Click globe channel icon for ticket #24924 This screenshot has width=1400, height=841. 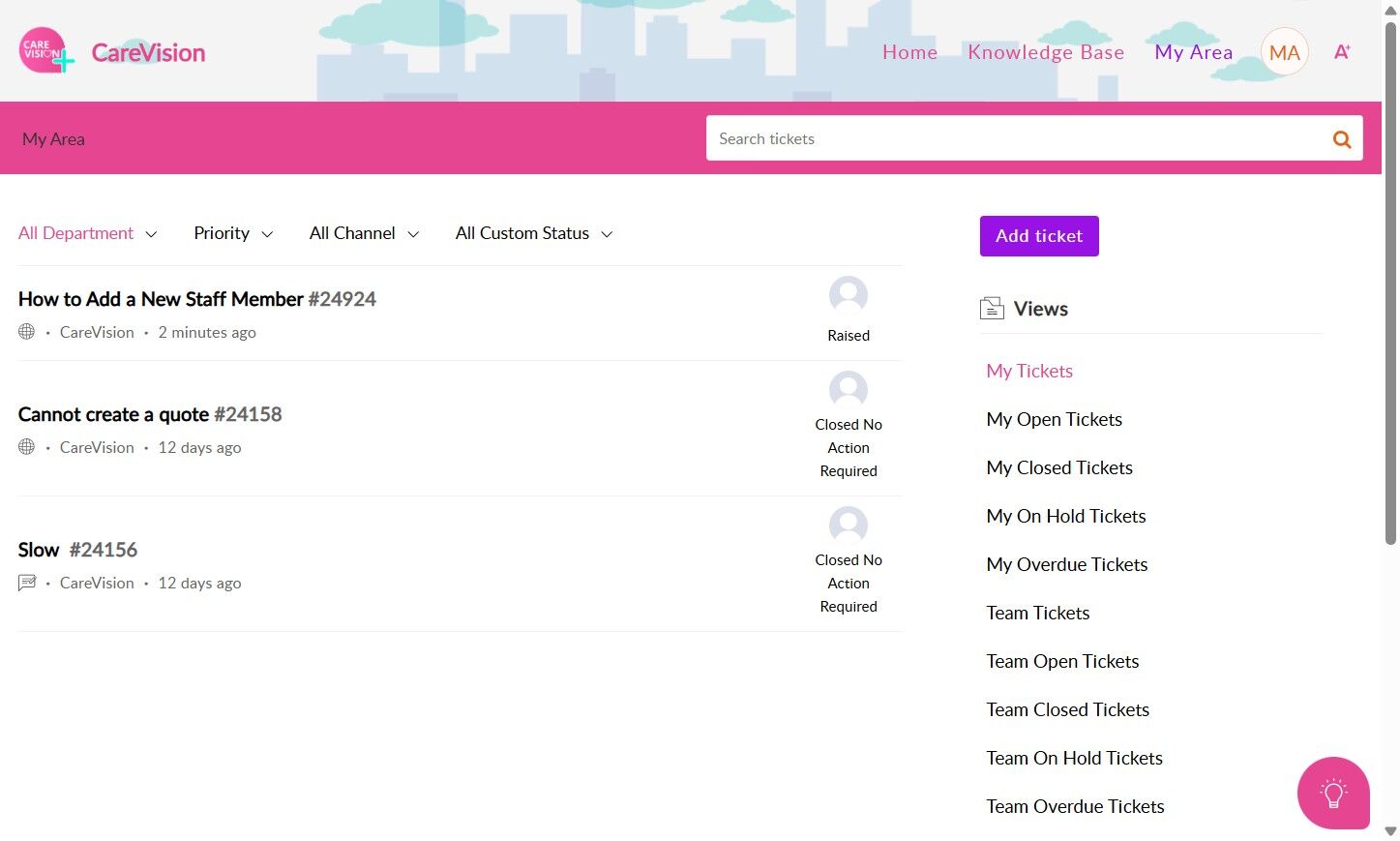26,332
